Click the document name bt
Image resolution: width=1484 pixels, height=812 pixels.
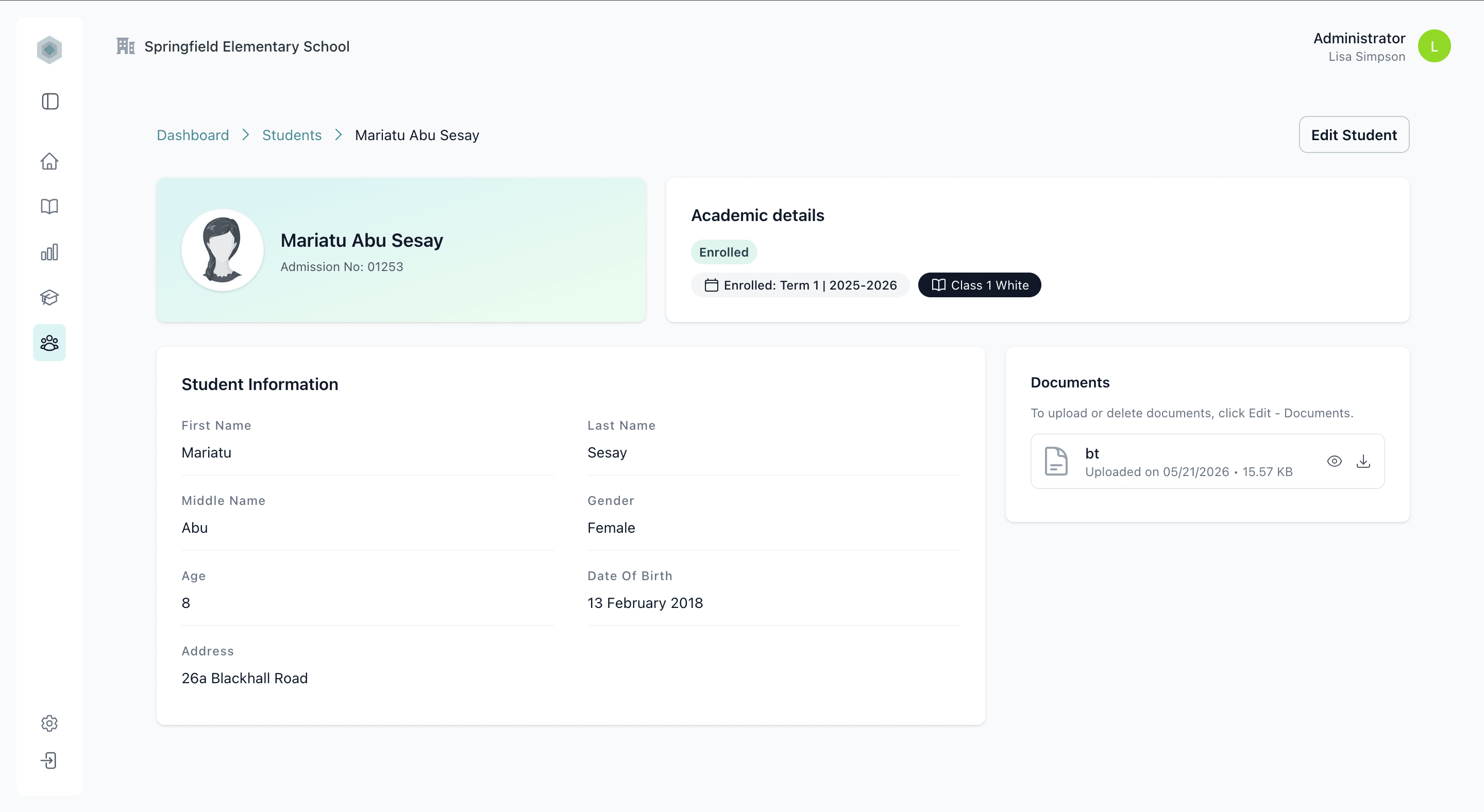point(1092,454)
